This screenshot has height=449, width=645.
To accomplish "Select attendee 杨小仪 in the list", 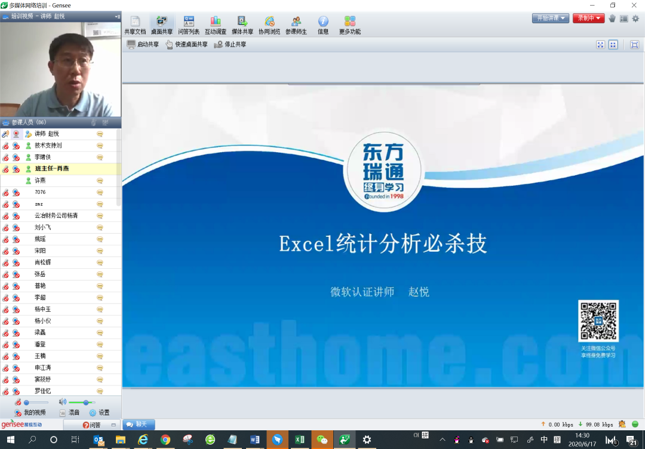I will pos(59,321).
